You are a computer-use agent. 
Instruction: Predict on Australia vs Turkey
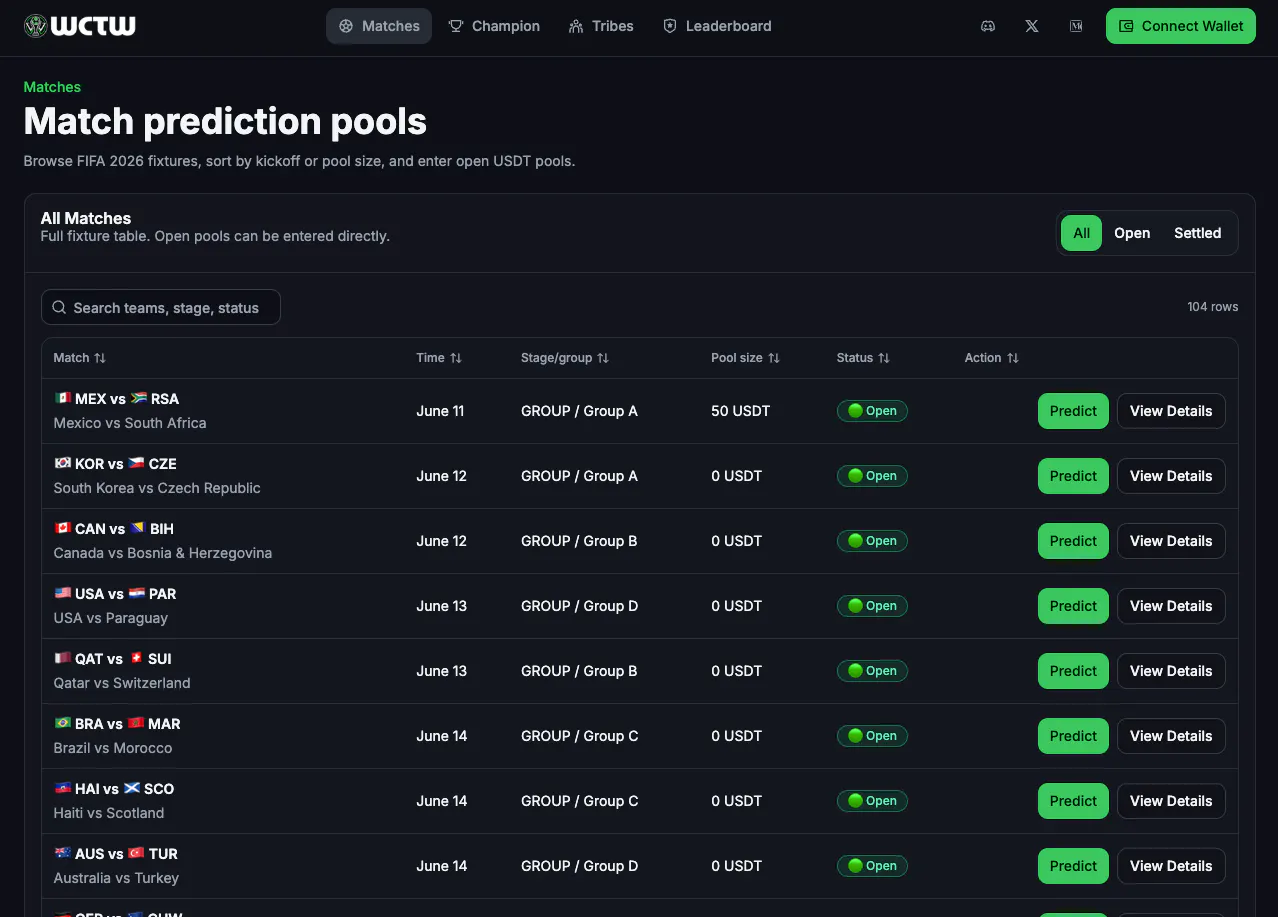click(x=1073, y=866)
